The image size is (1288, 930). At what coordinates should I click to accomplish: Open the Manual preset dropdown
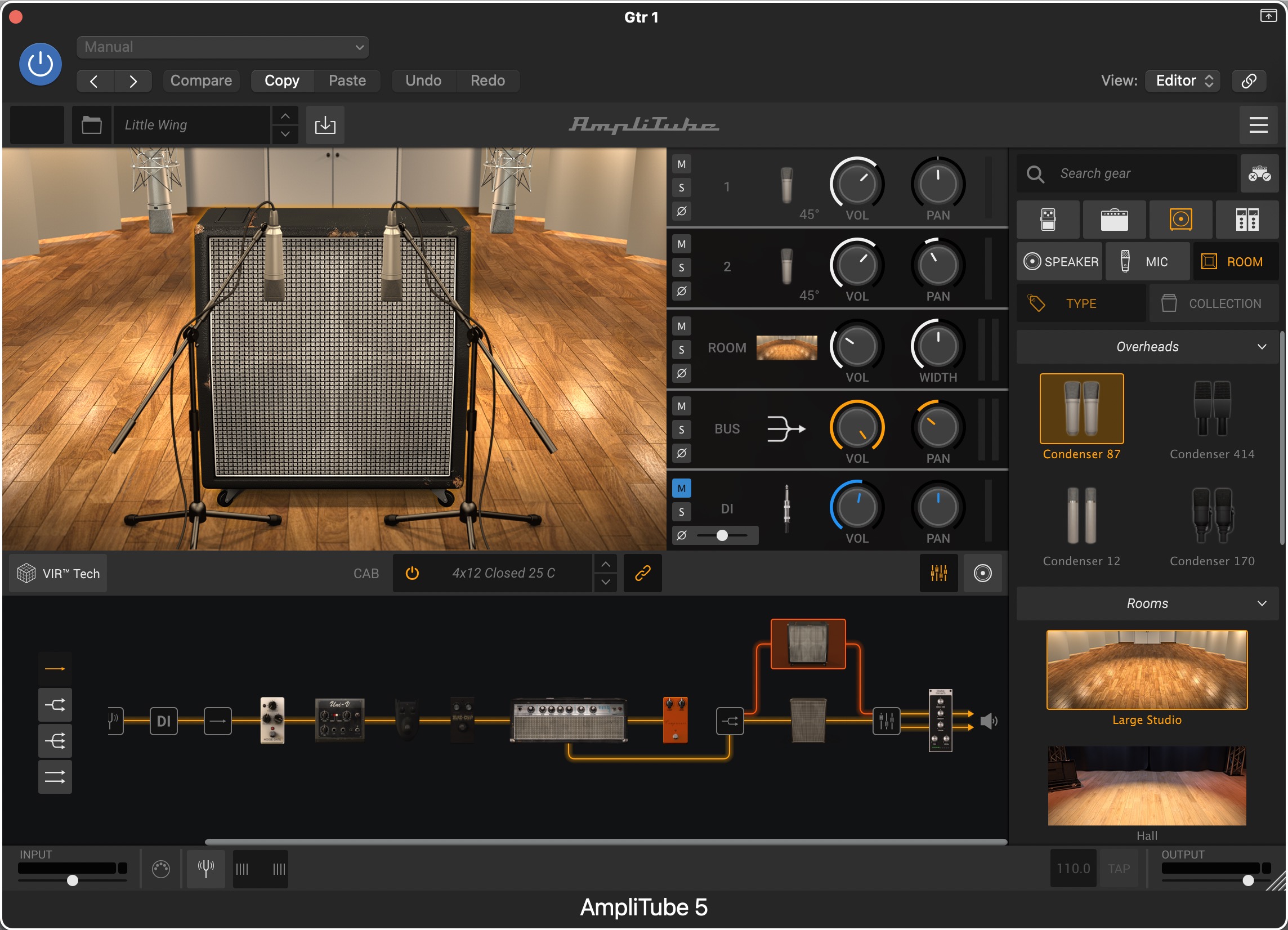pyautogui.click(x=222, y=47)
